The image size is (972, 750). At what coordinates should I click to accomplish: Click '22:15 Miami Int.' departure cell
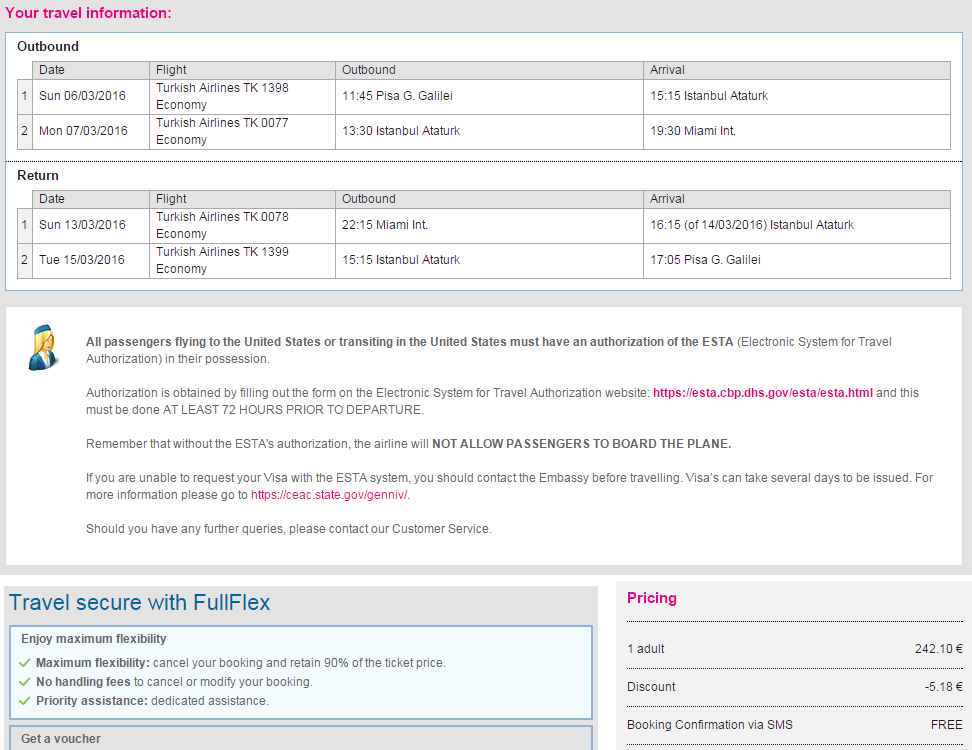[x=489, y=226]
